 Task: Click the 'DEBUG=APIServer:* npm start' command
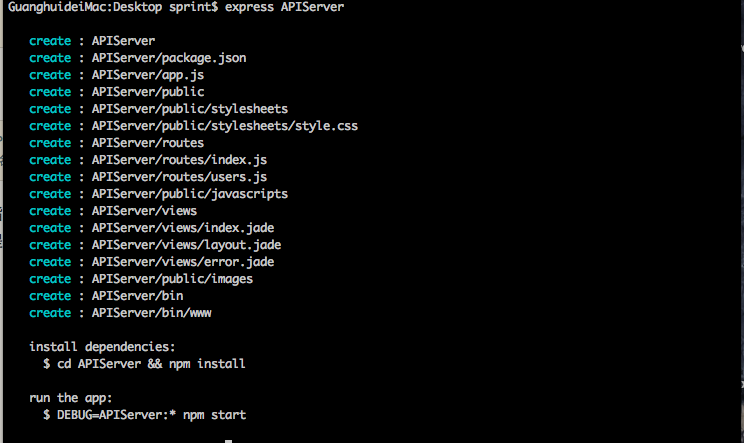(151, 415)
